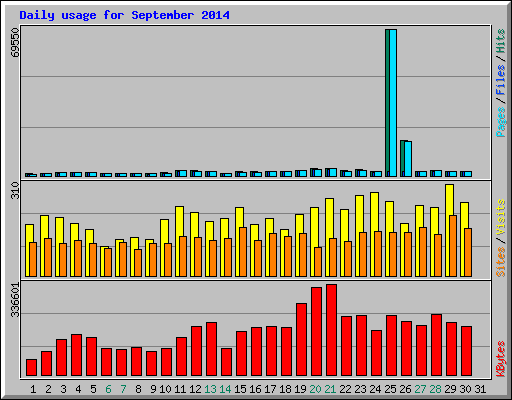The image size is (512, 400).
Task: Click day label 16 on the axis
Action: [x=255, y=389]
